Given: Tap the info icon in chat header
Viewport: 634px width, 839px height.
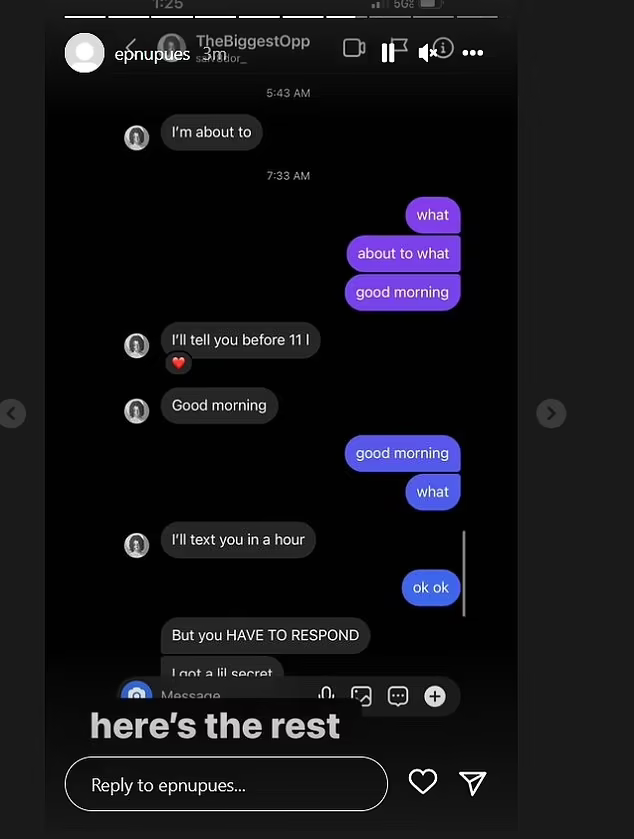Looking at the screenshot, I should [x=444, y=48].
